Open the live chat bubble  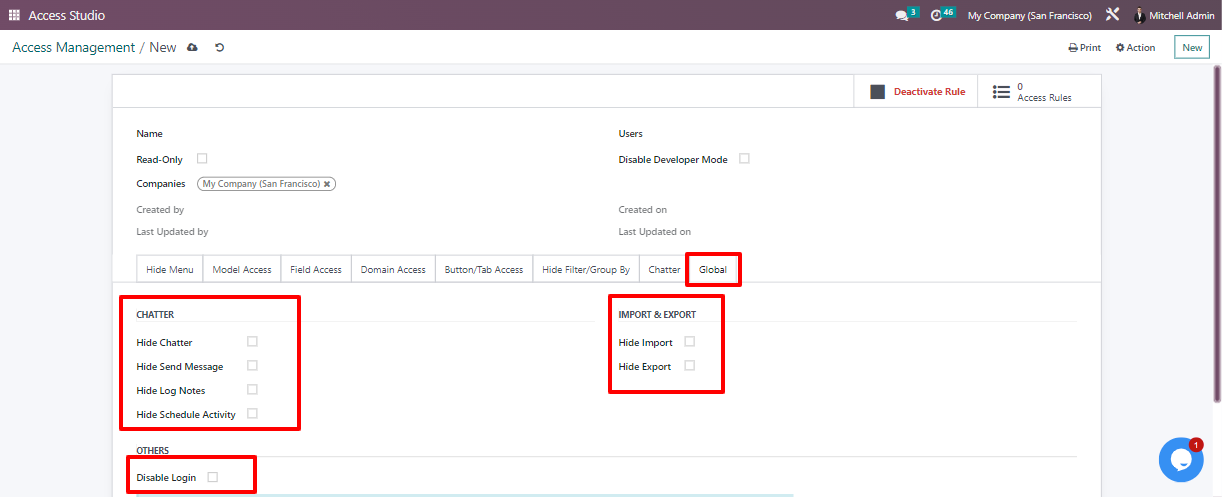point(1180,460)
